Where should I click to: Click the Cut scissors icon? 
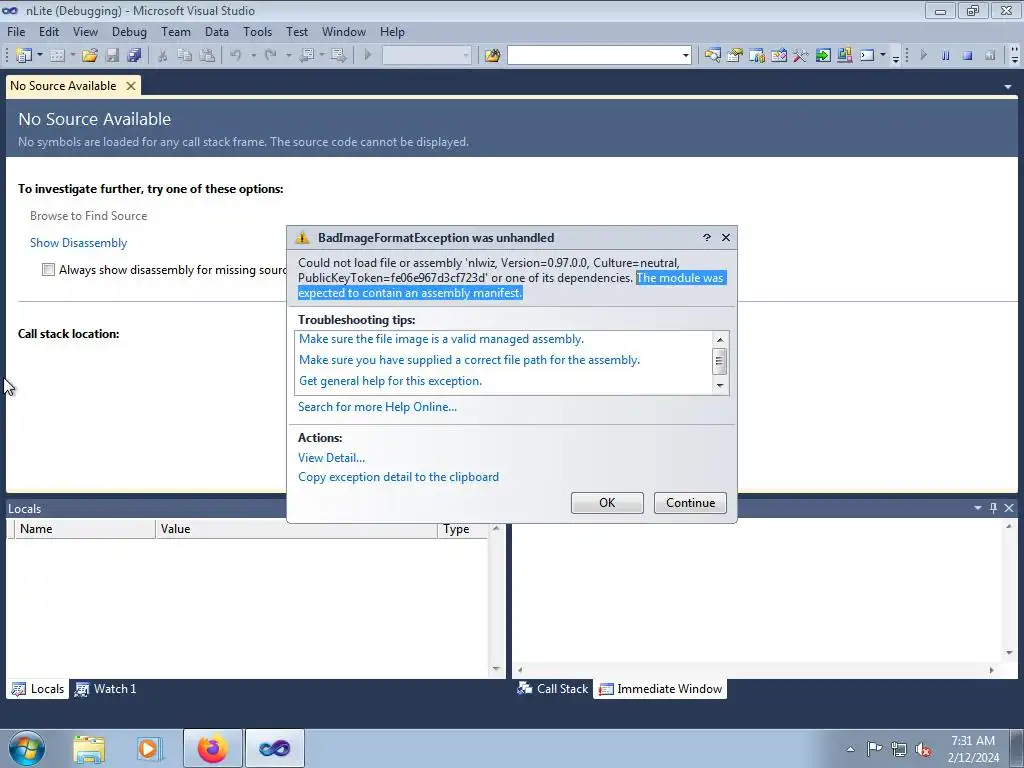pyautogui.click(x=163, y=56)
